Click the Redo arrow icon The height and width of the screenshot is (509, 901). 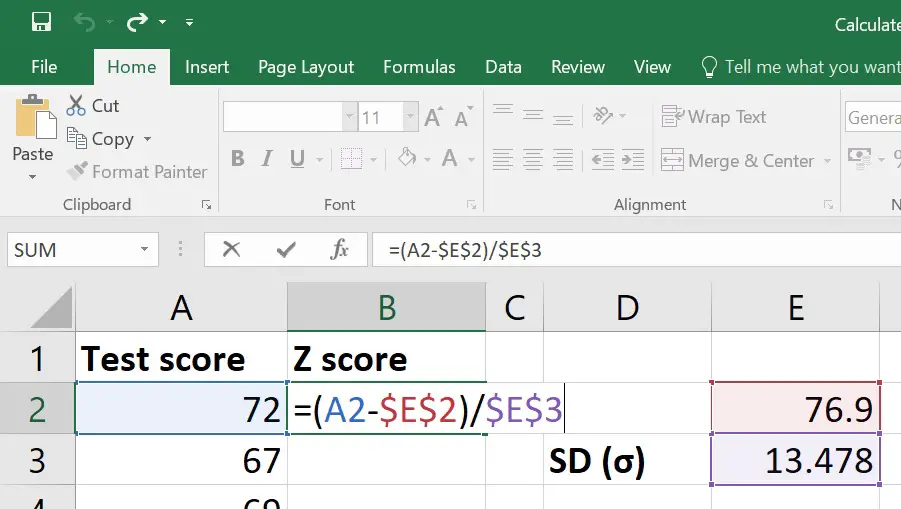click(x=137, y=22)
